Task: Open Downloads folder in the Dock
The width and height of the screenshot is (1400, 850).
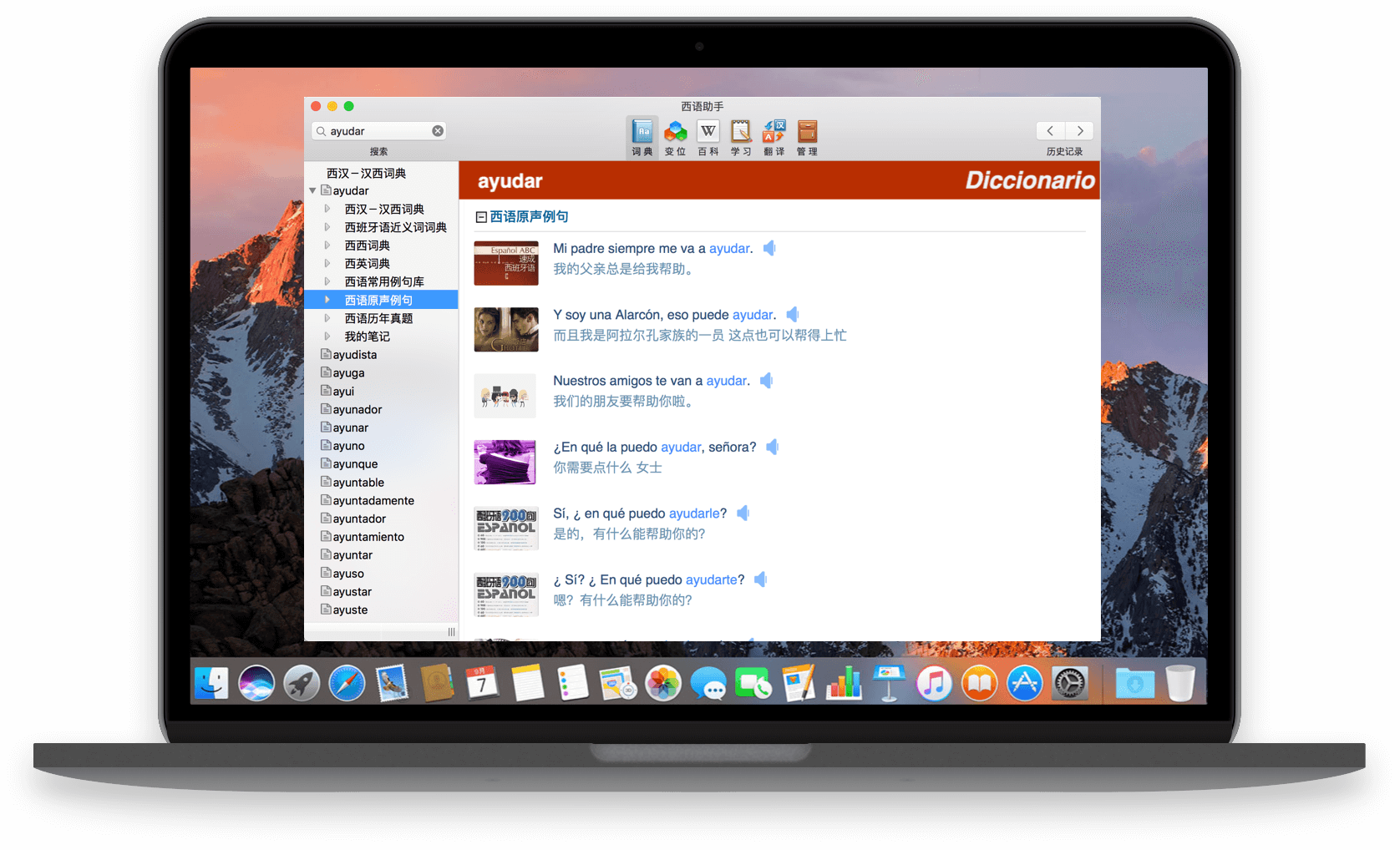Action: click(1134, 683)
